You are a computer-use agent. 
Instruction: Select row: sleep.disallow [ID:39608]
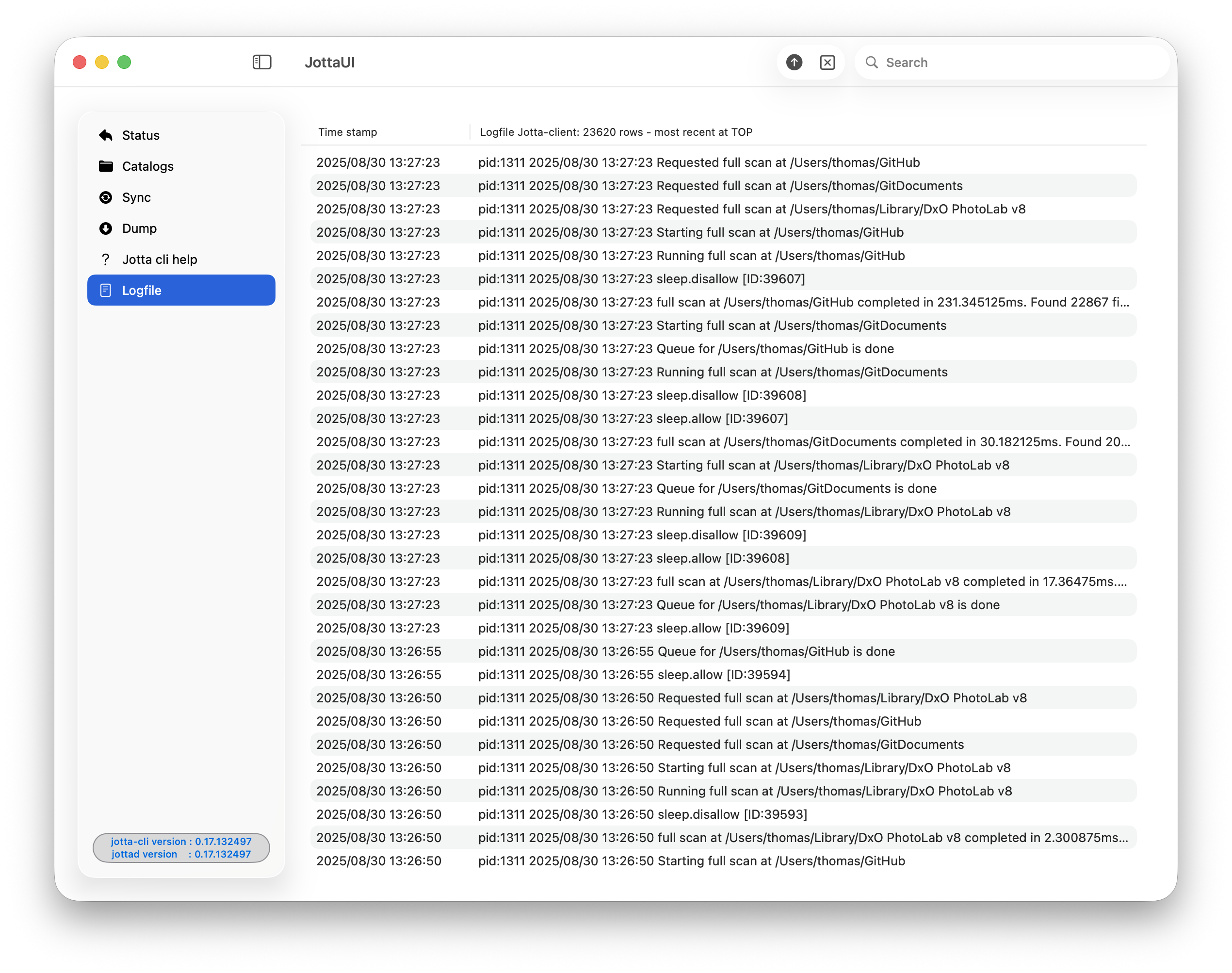[723, 395]
